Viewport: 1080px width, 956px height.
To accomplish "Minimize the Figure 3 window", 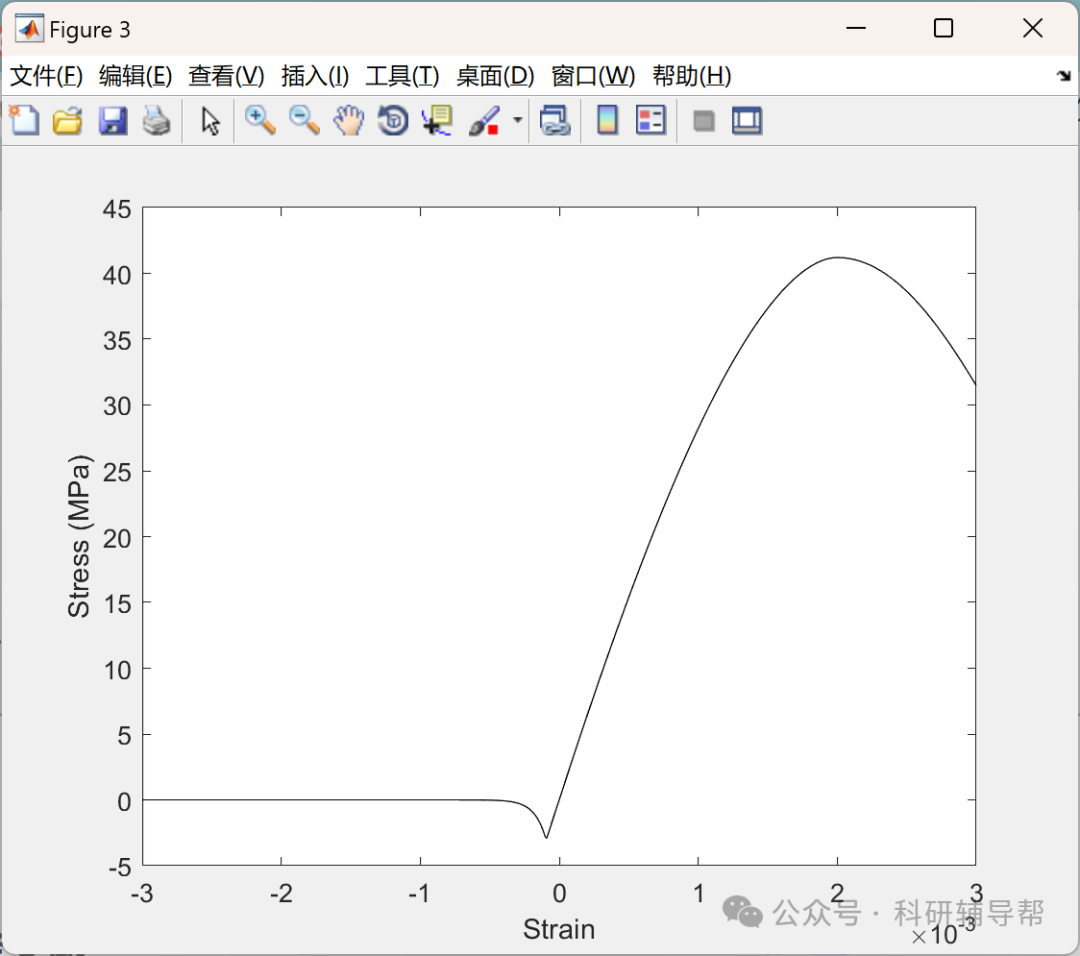I will coord(856,28).
